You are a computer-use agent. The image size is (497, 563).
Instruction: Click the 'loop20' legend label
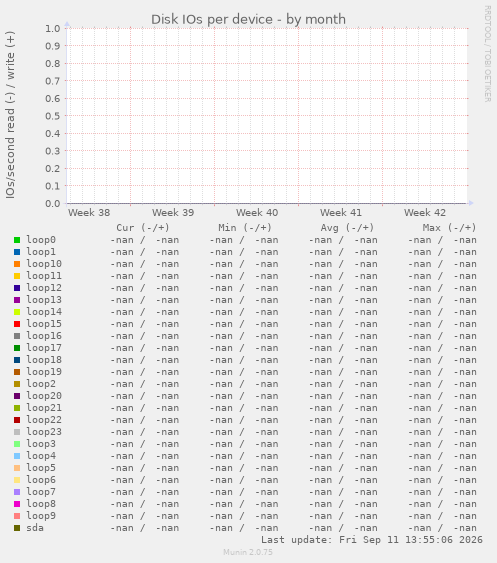point(44,396)
